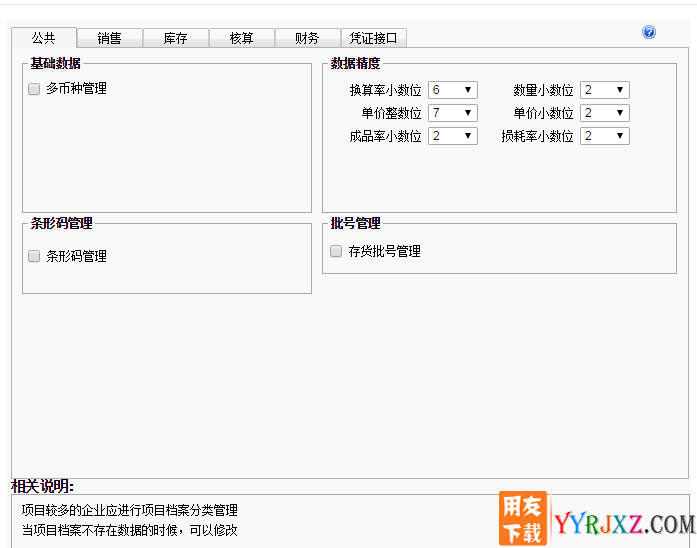Image resolution: width=697 pixels, height=548 pixels.
Task: Open the 数量小数位 dropdown
Action: (x=605, y=90)
